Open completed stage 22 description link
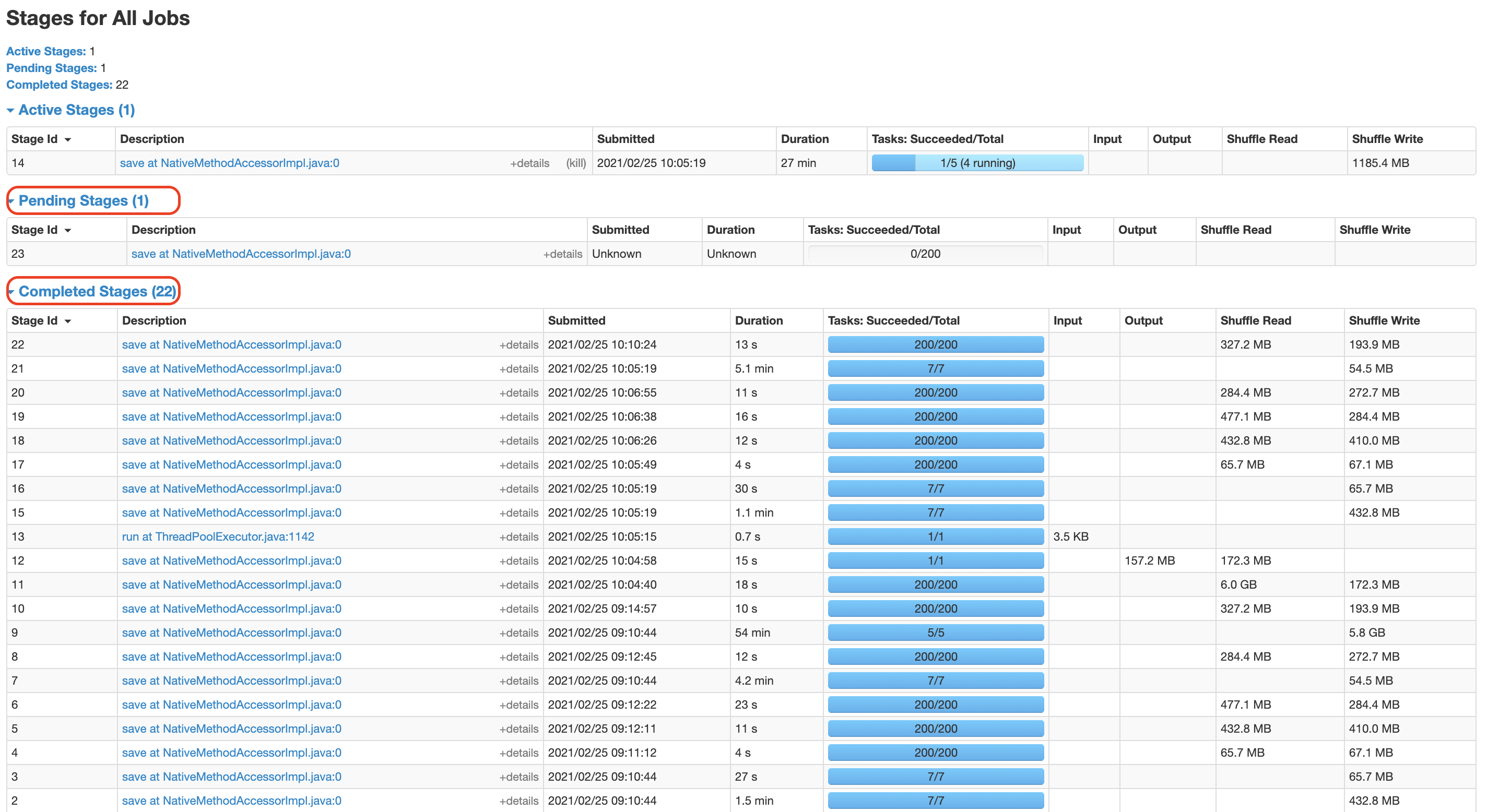 (x=231, y=344)
